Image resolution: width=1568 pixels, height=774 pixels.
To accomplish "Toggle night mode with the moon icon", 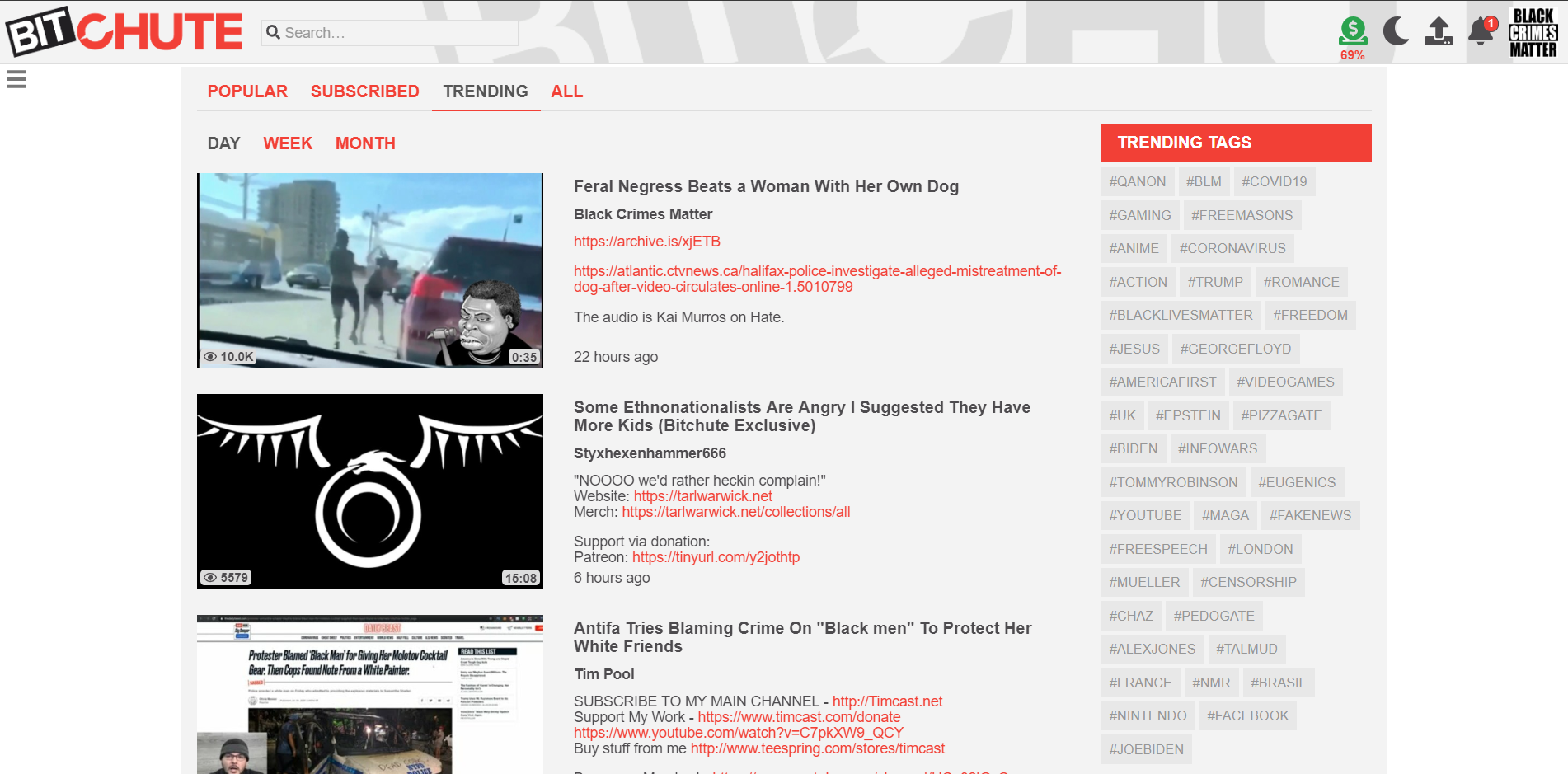I will click(1396, 31).
